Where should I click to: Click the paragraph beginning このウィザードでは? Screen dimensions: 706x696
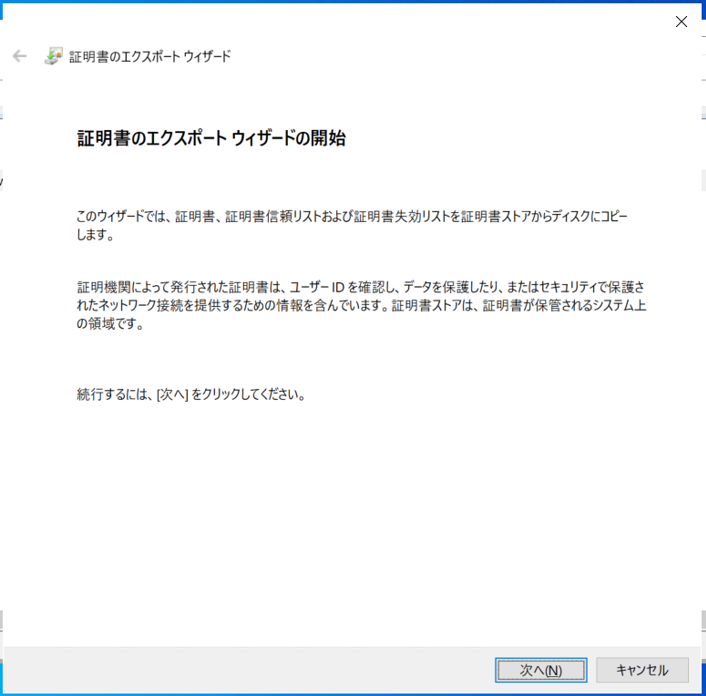point(352,225)
